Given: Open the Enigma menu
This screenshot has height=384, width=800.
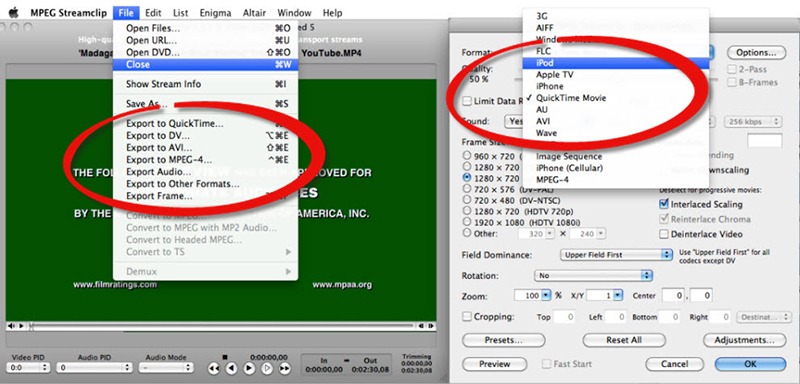Looking at the screenshot, I should 215,13.
